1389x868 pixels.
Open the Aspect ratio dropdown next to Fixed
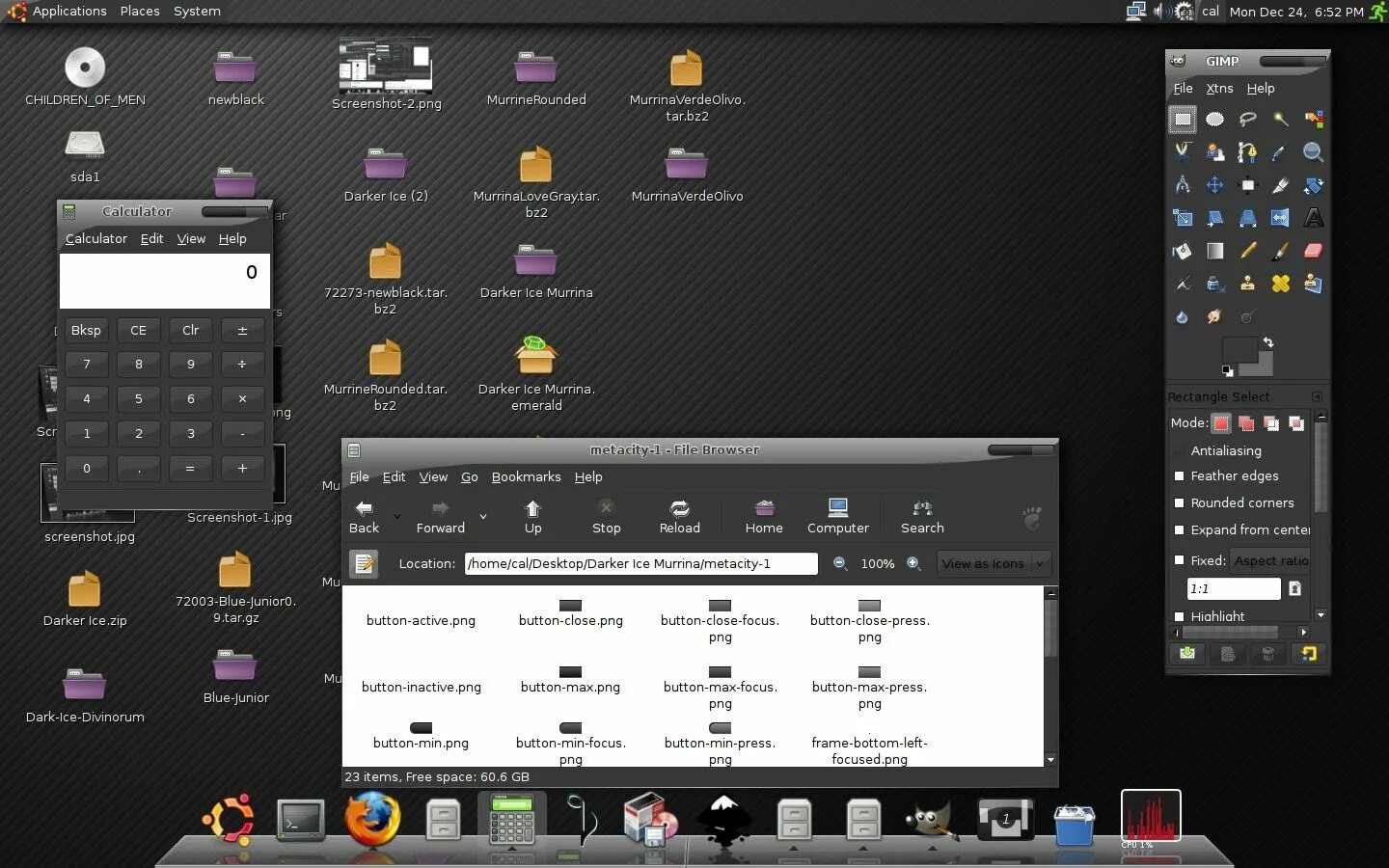(x=1270, y=560)
